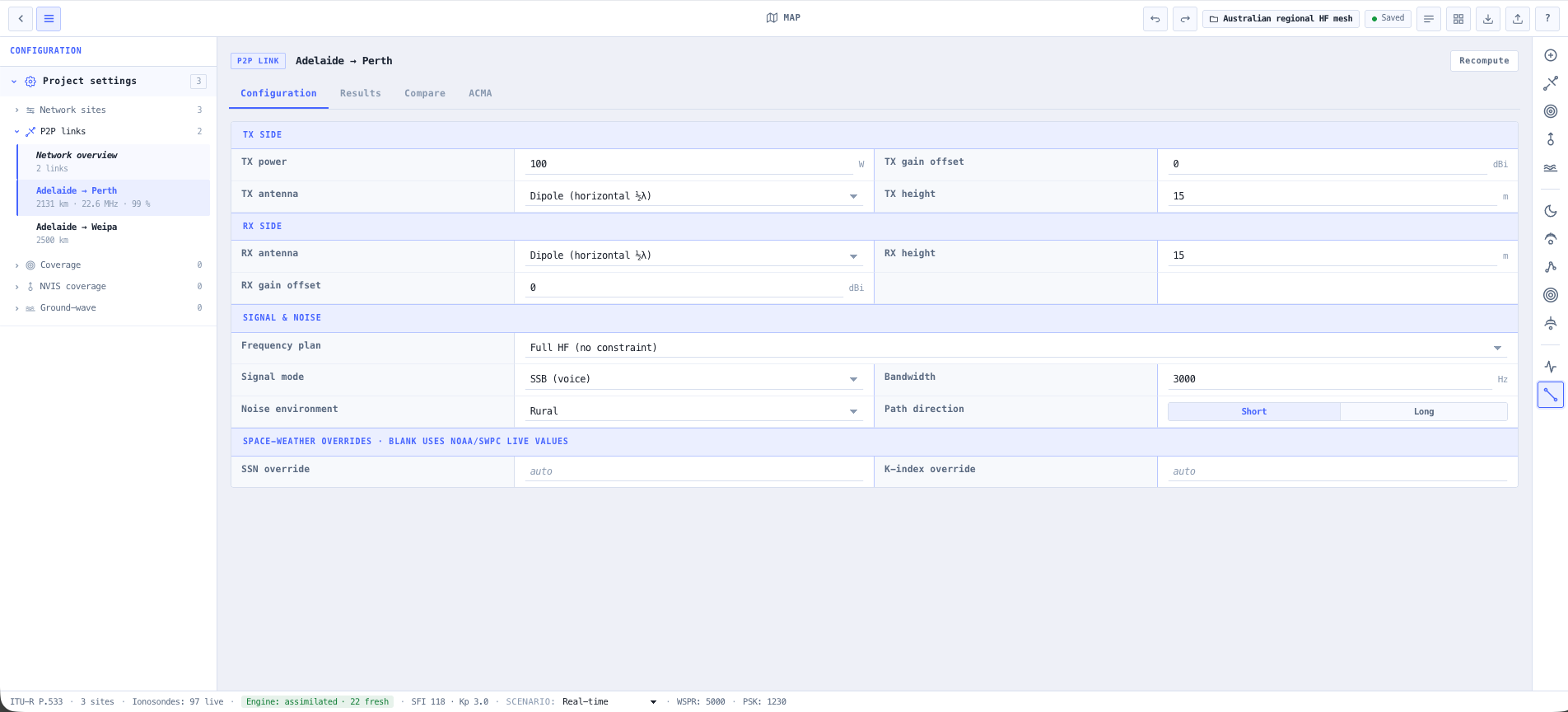Image resolution: width=1568 pixels, height=712 pixels.
Task: Open the TX antenna dropdown
Action: coord(693,196)
